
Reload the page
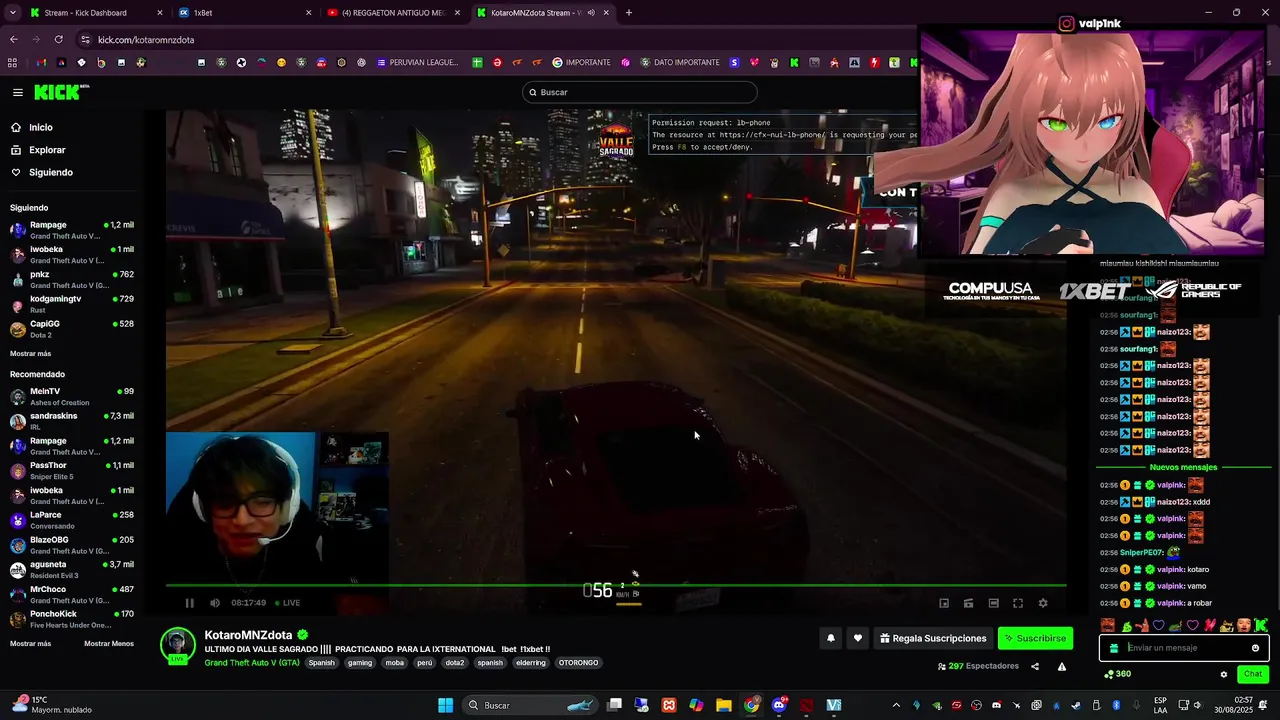coord(59,39)
